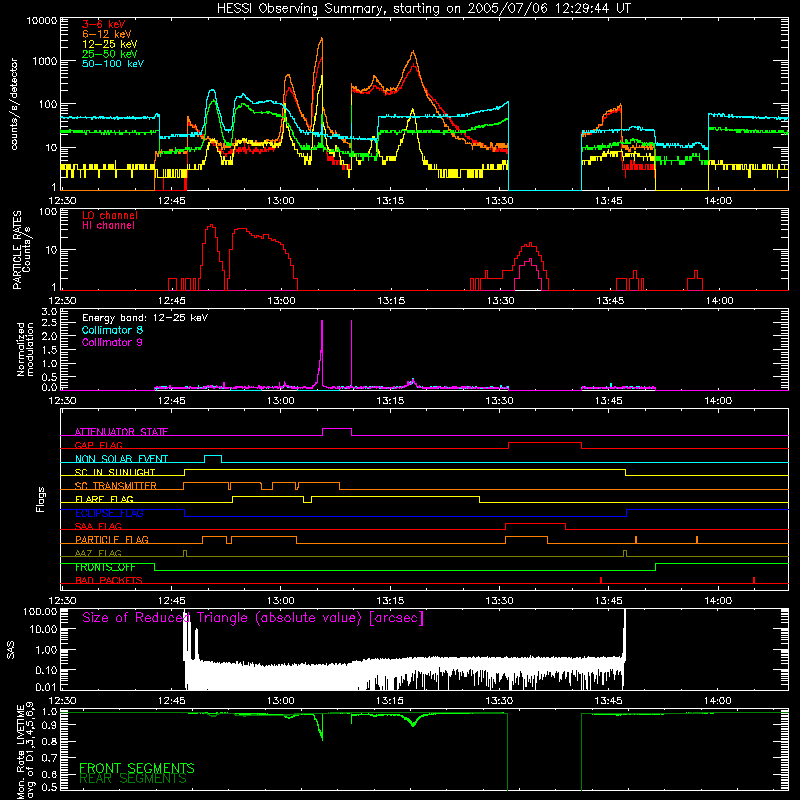Click the raised ATTENUATOR STATE pulse segment
The height and width of the screenshot is (800, 800).
[337, 429]
